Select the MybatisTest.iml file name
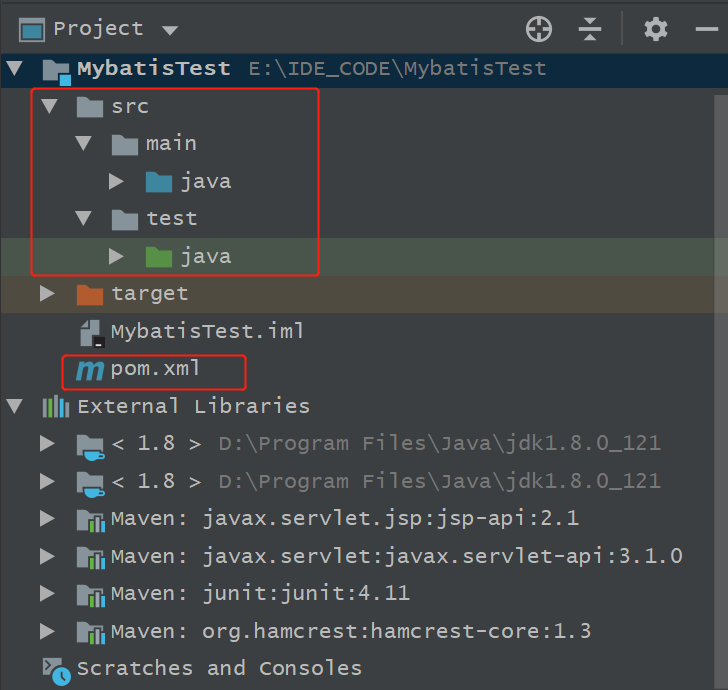 coord(207,331)
